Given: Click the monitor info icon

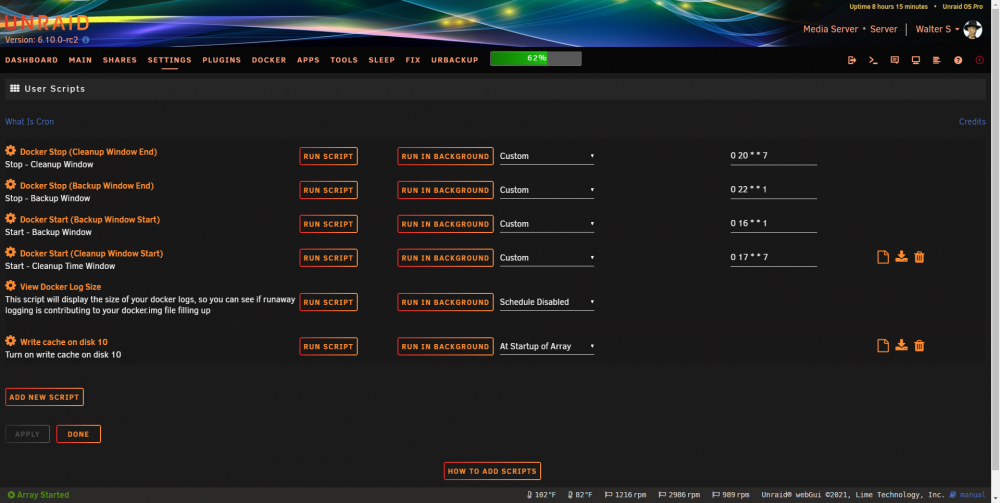Looking at the screenshot, I should pyautogui.click(x=916, y=60).
